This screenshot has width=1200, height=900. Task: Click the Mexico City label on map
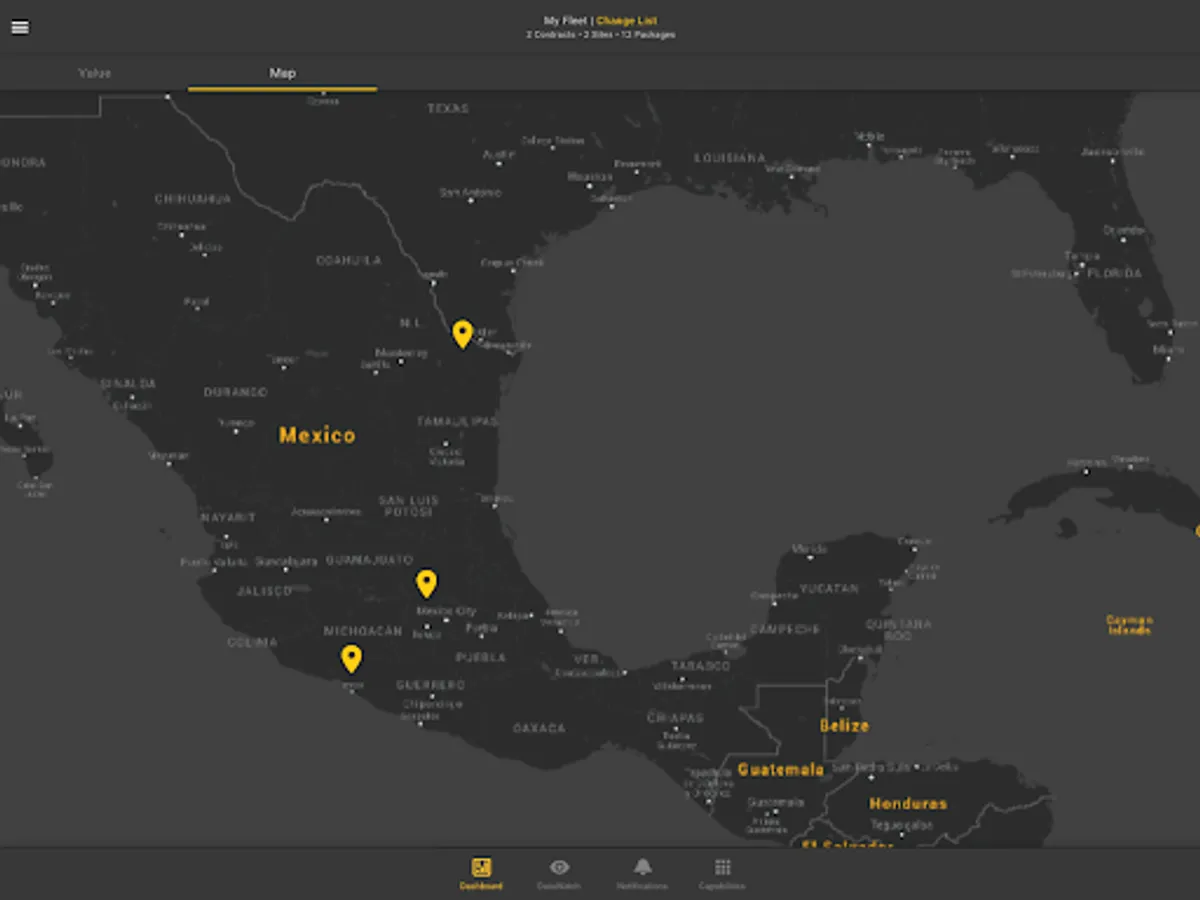[x=446, y=611]
